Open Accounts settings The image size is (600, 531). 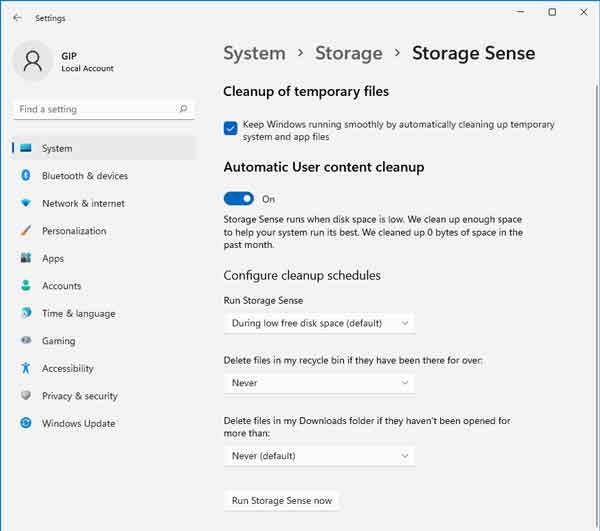coord(104,286)
